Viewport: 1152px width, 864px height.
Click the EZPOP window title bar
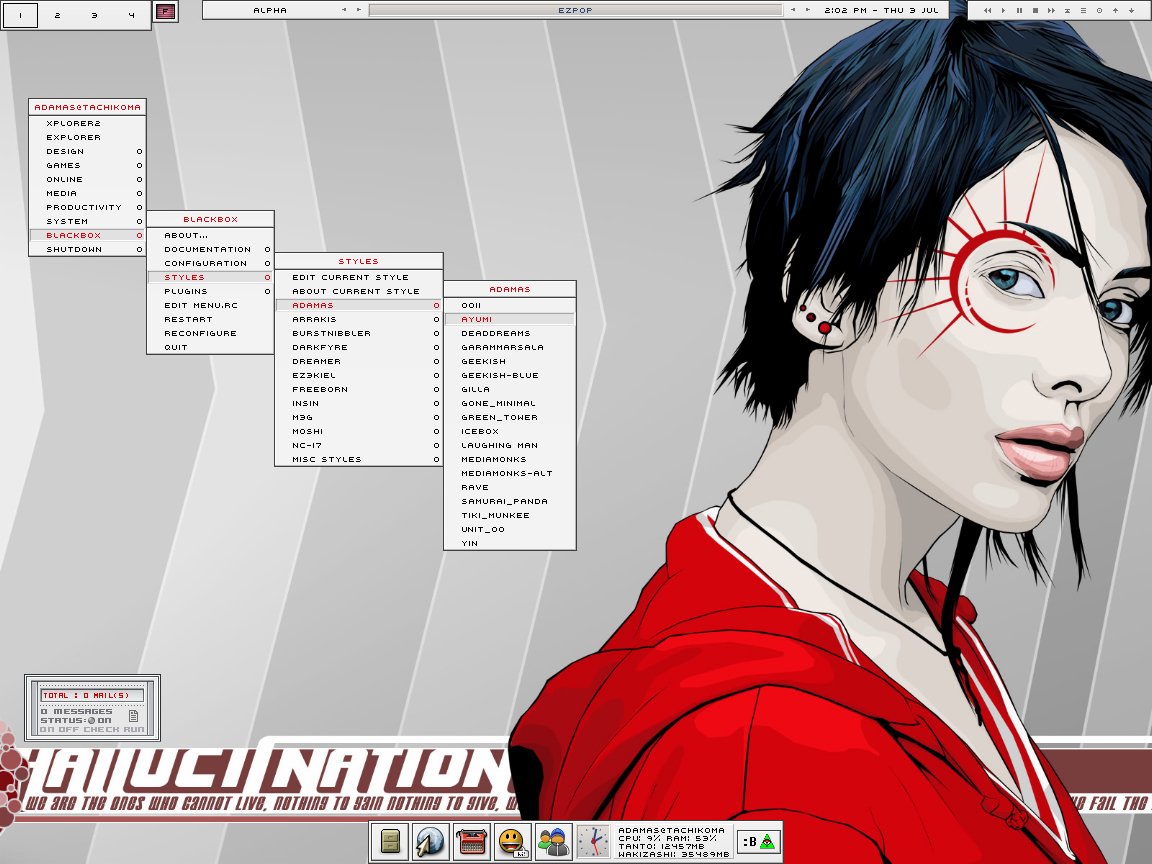tap(575, 10)
